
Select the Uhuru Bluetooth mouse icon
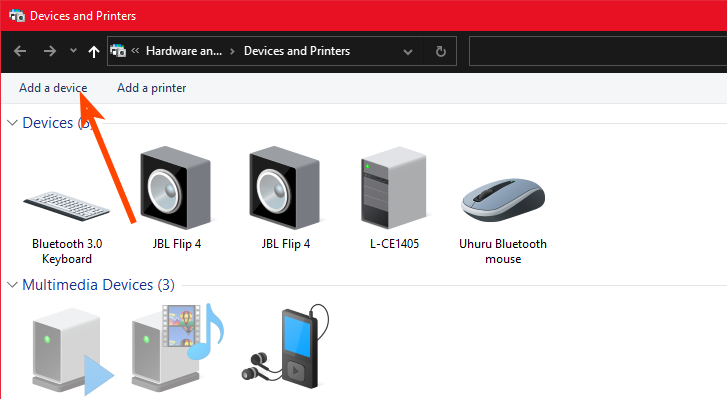point(503,200)
